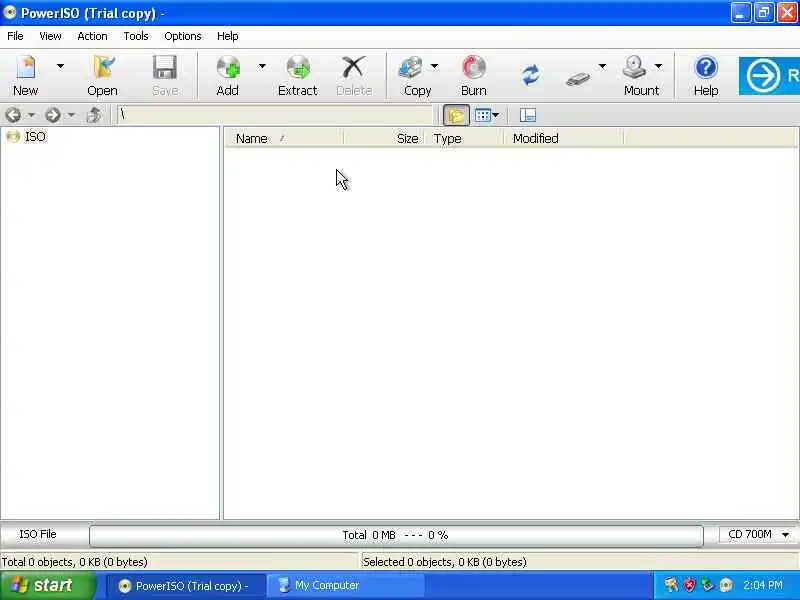The width and height of the screenshot is (800, 600).
Task: Expand the Mount button dropdown arrow
Action: pyautogui.click(x=658, y=66)
